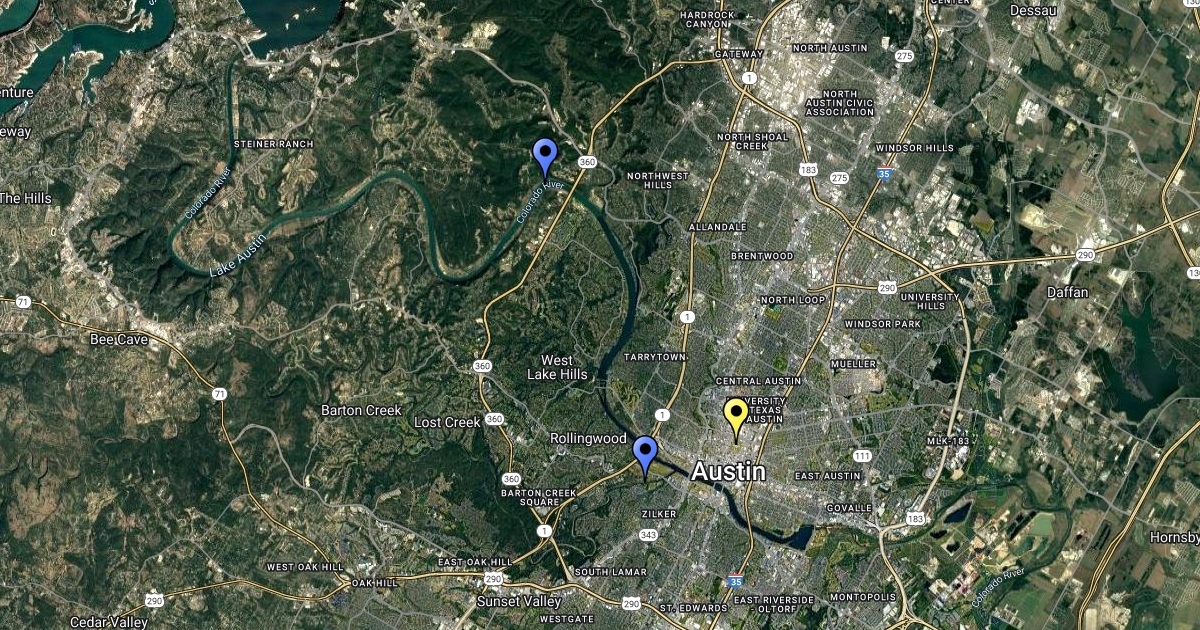Select the 71 shield southeast of Bee Cave
The image size is (1200, 630).
pyautogui.click(x=220, y=395)
